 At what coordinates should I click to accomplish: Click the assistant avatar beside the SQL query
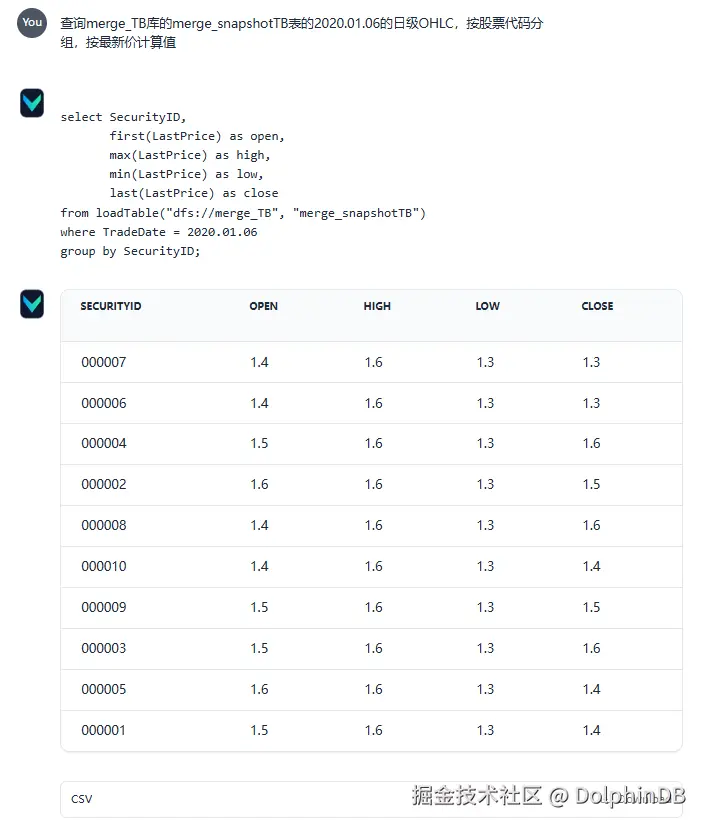click(x=32, y=102)
